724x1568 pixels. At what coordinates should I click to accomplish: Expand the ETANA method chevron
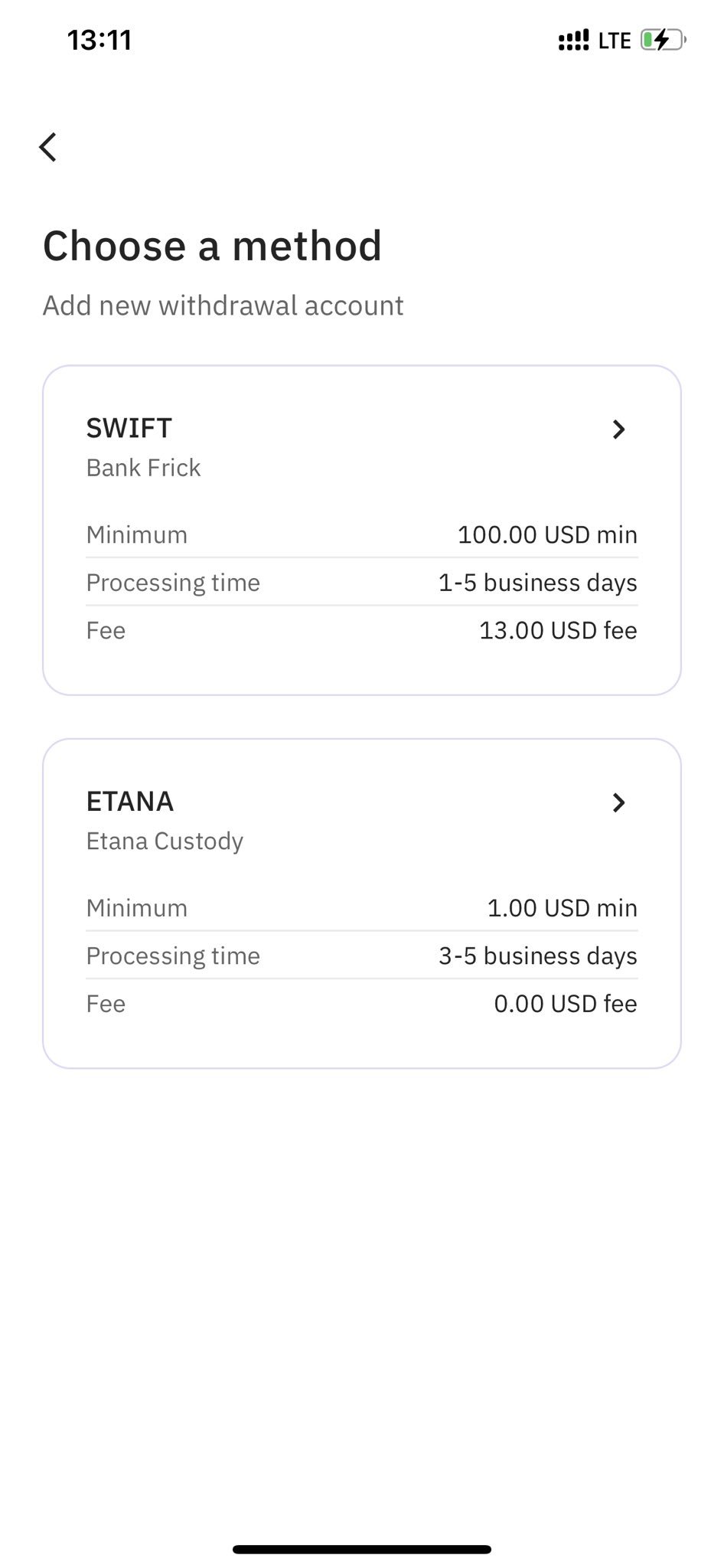619,802
